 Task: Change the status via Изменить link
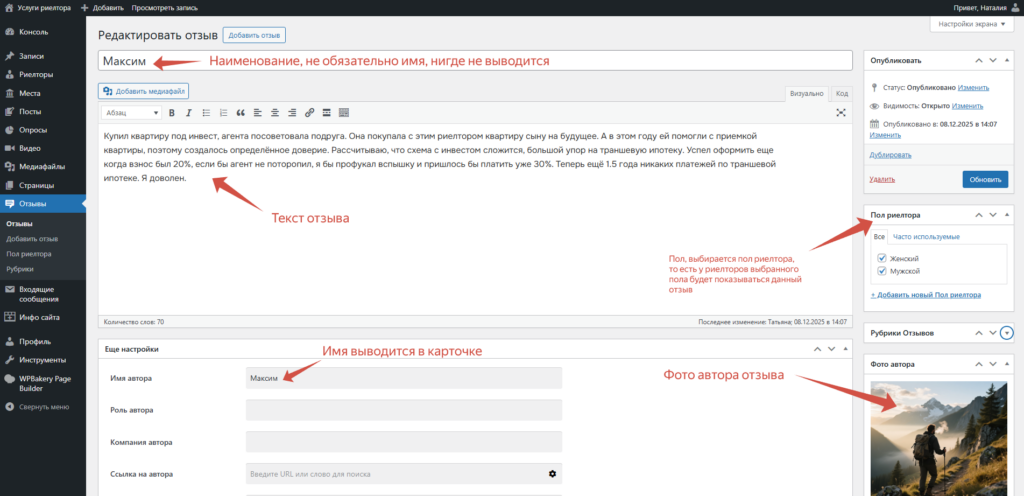point(973,87)
